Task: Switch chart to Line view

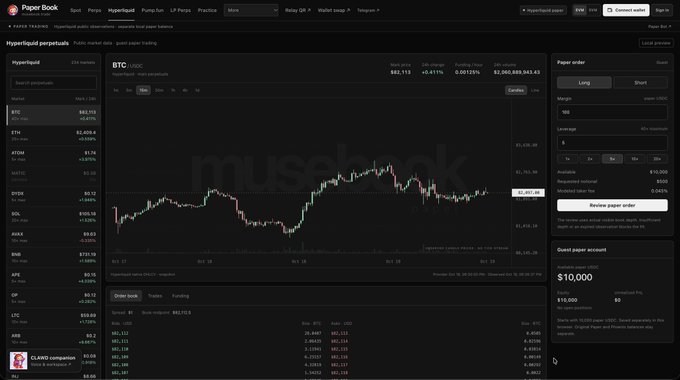Action: (x=535, y=90)
